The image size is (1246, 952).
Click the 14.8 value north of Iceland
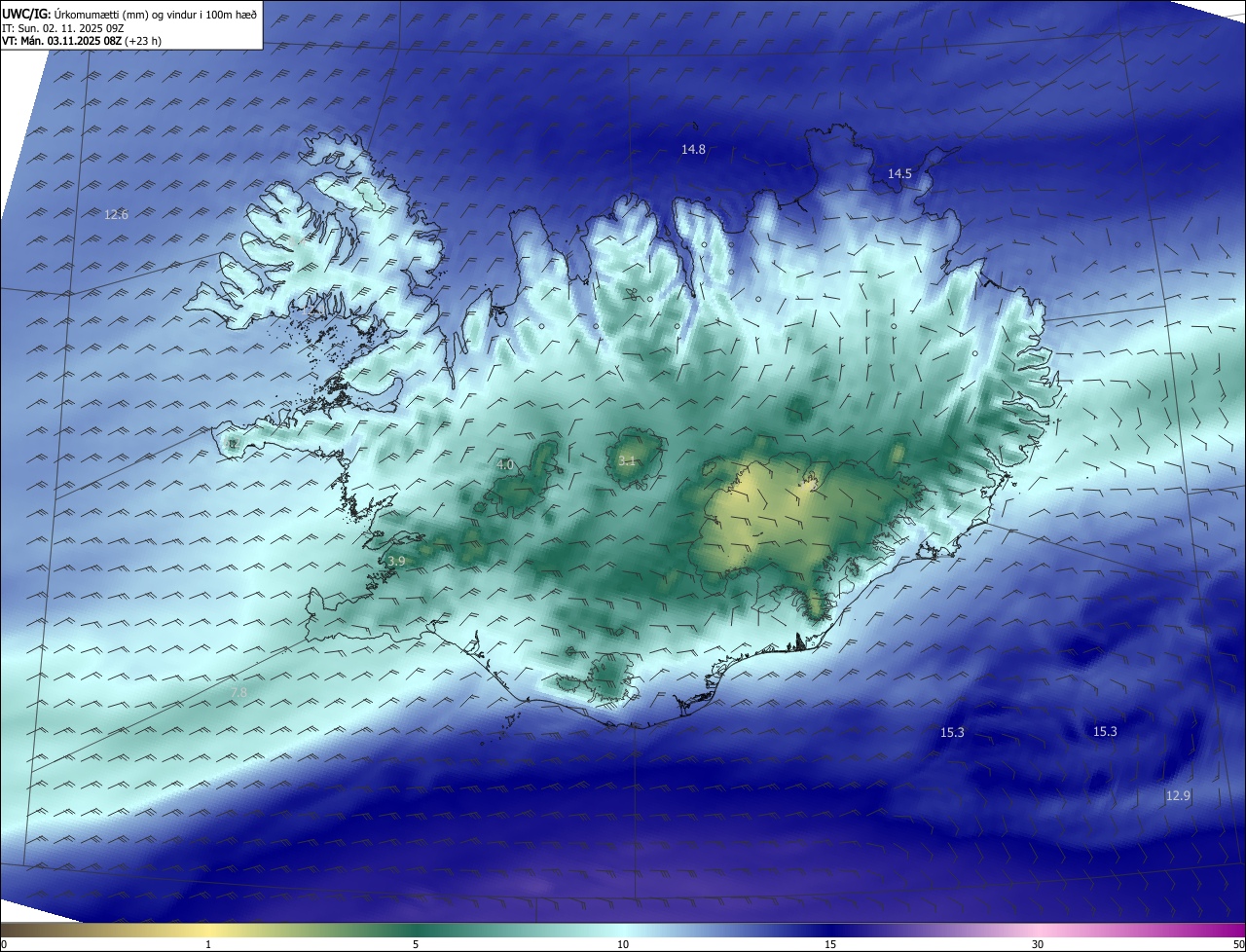tap(693, 149)
